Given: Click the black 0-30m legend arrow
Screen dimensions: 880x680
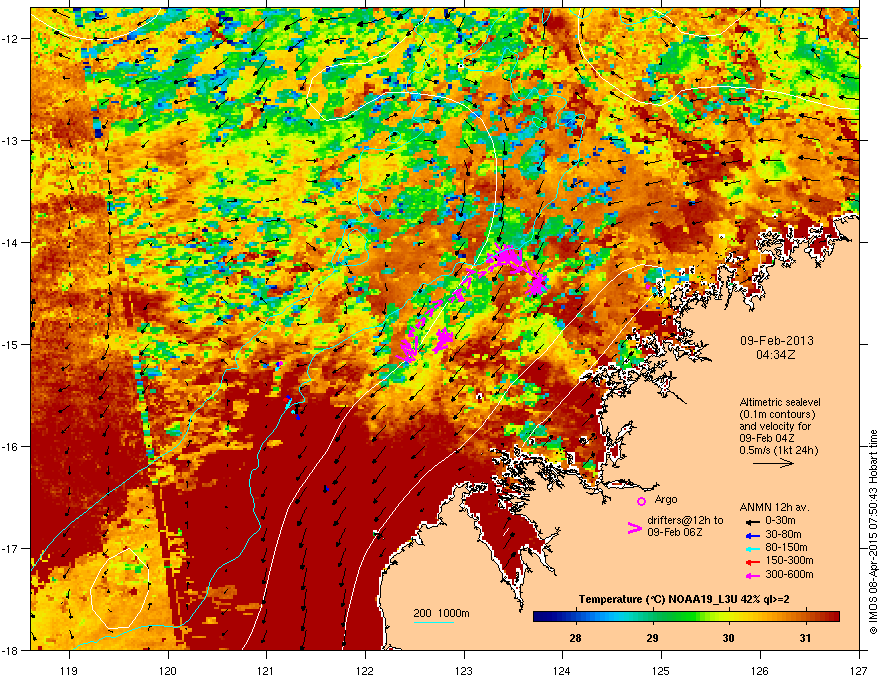Looking at the screenshot, I should point(752,521).
